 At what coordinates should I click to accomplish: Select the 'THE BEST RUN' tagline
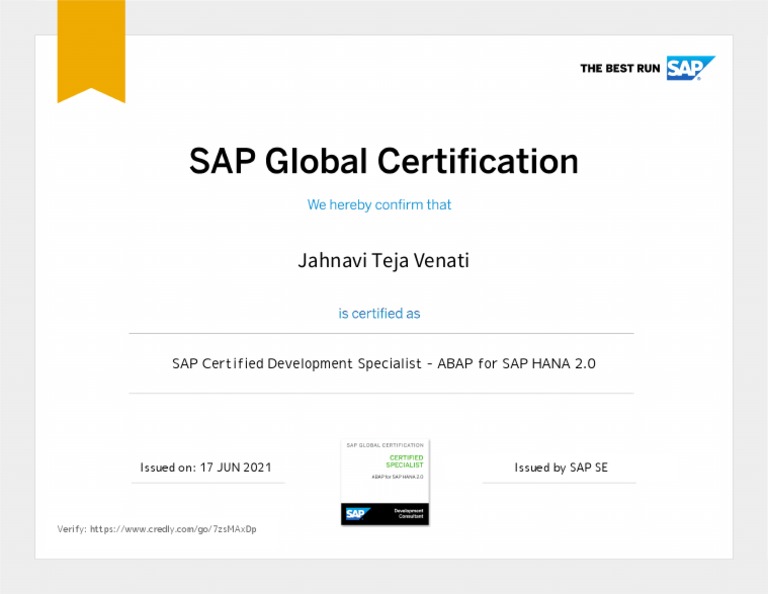620,69
